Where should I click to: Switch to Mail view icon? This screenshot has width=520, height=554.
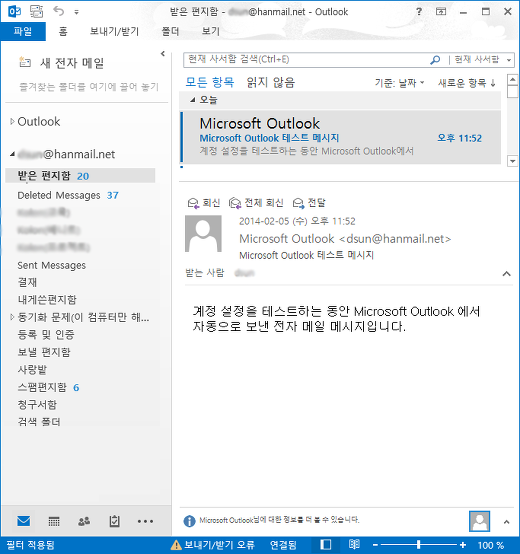(24, 521)
